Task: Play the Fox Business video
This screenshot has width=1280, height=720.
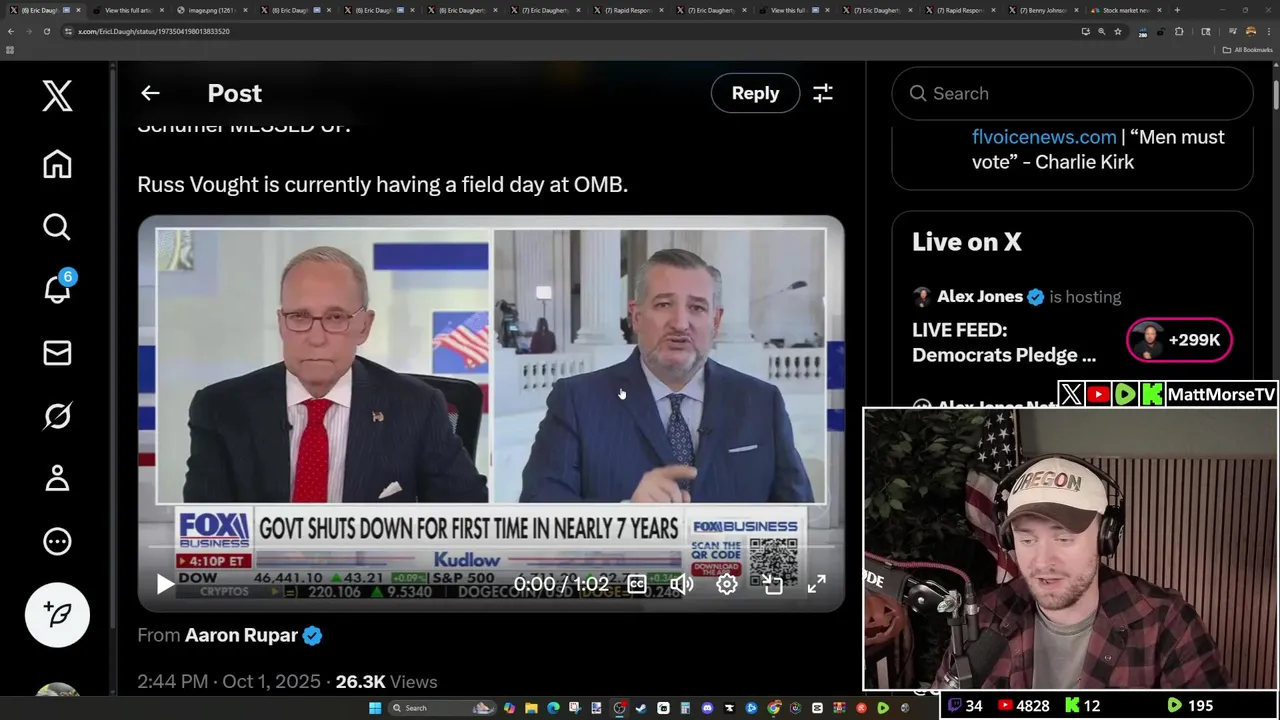Action: (x=165, y=585)
